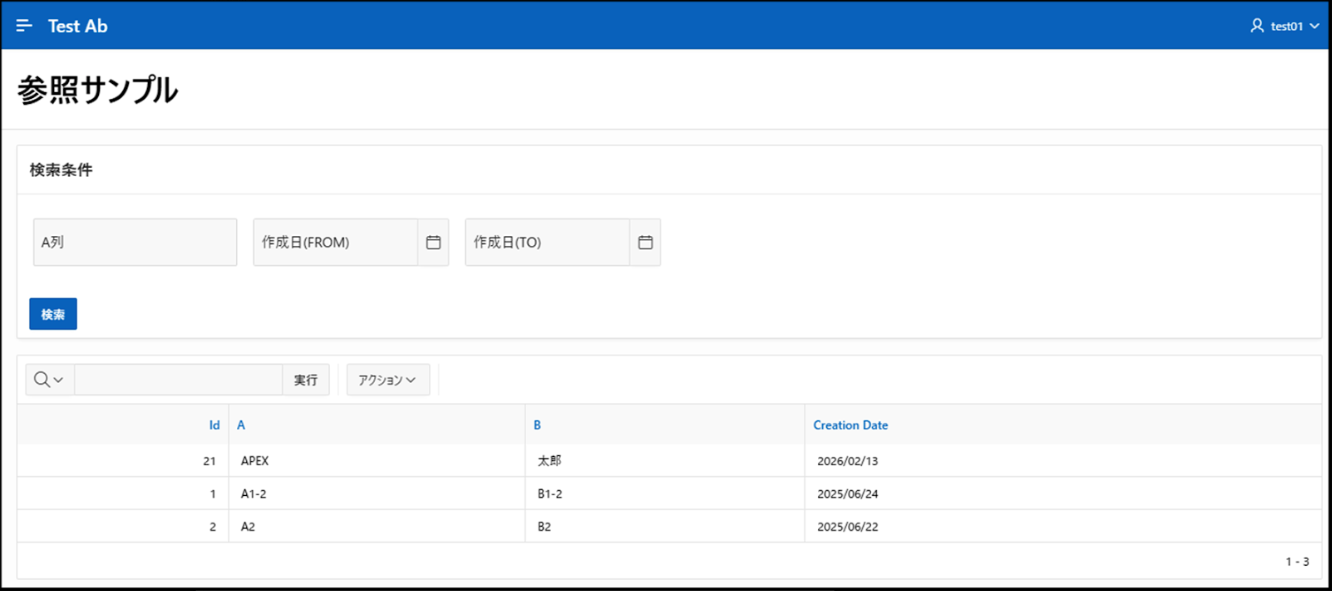Click the 作成日(FROM) date field
The height and width of the screenshot is (591, 1332).
pos(335,242)
